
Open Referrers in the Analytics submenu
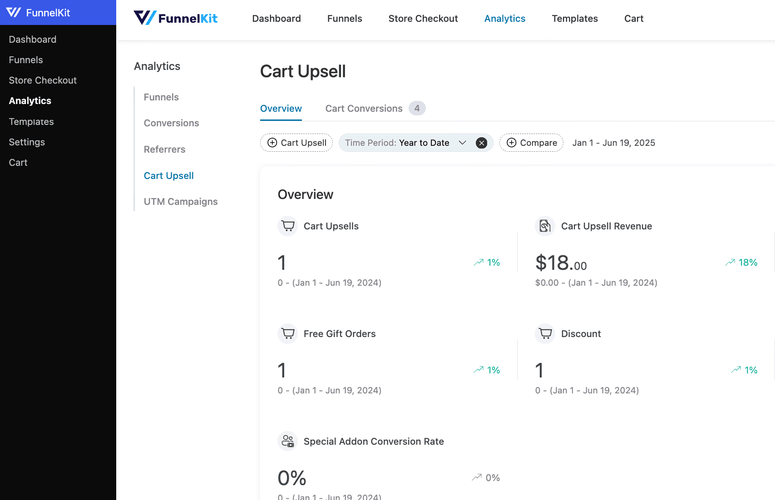click(x=164, y=149)
